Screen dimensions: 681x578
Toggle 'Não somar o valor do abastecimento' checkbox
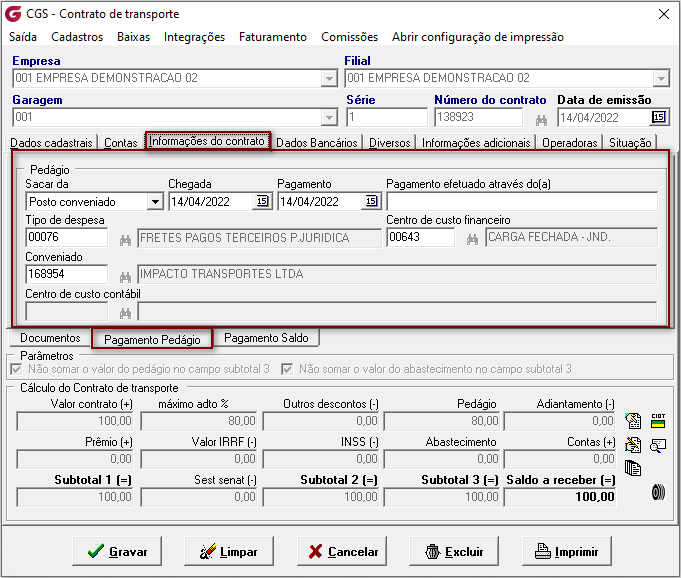point(287,370)
